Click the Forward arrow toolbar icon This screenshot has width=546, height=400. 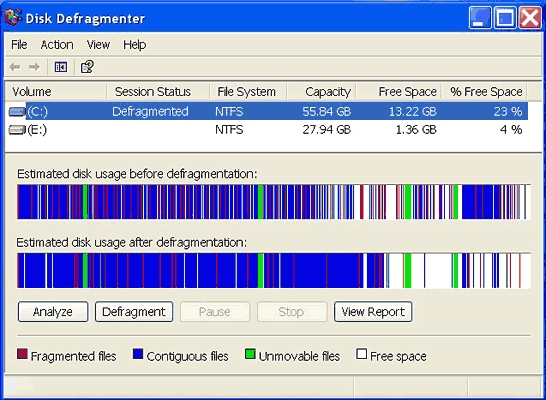pos(34,66)
